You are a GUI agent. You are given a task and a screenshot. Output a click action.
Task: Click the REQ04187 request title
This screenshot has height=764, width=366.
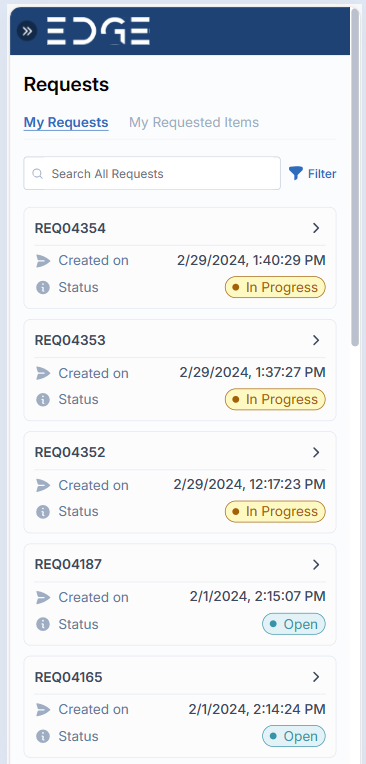coord(68,564)
